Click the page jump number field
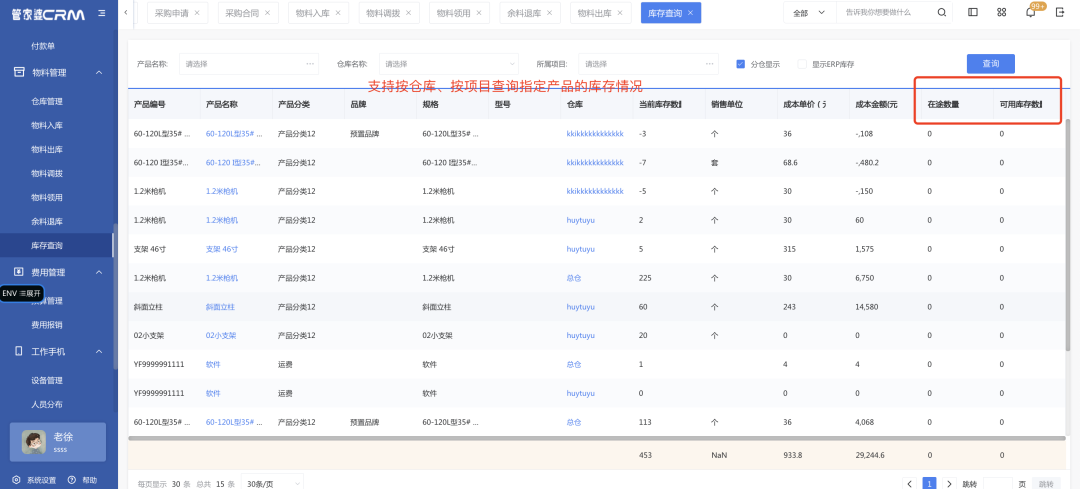This screenshot has width=1080, height=489. (997, 484)
